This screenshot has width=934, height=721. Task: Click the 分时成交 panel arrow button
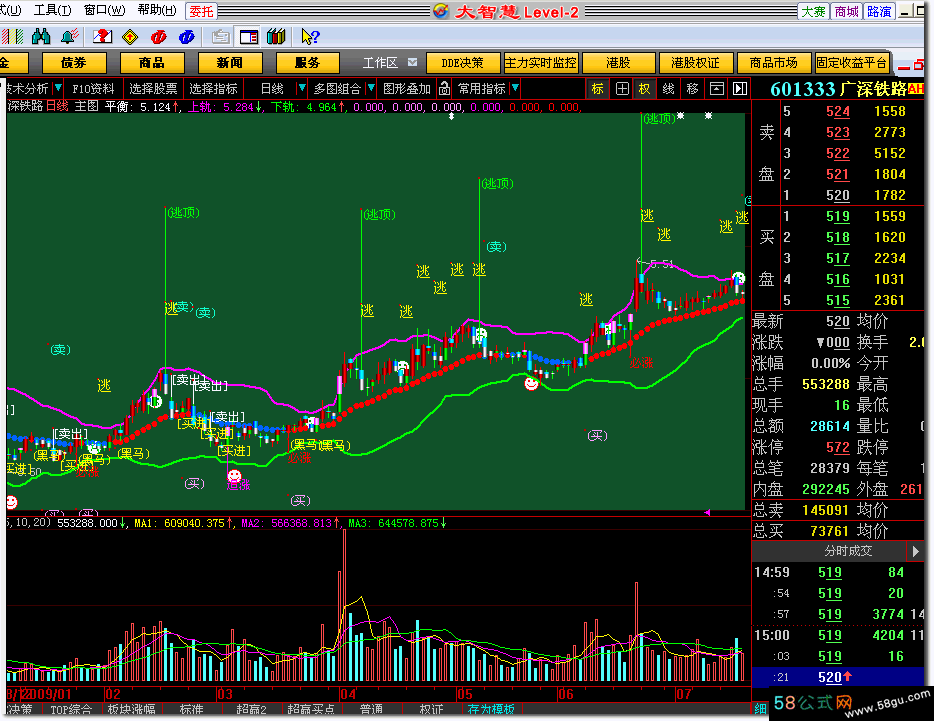click(915, 551)
